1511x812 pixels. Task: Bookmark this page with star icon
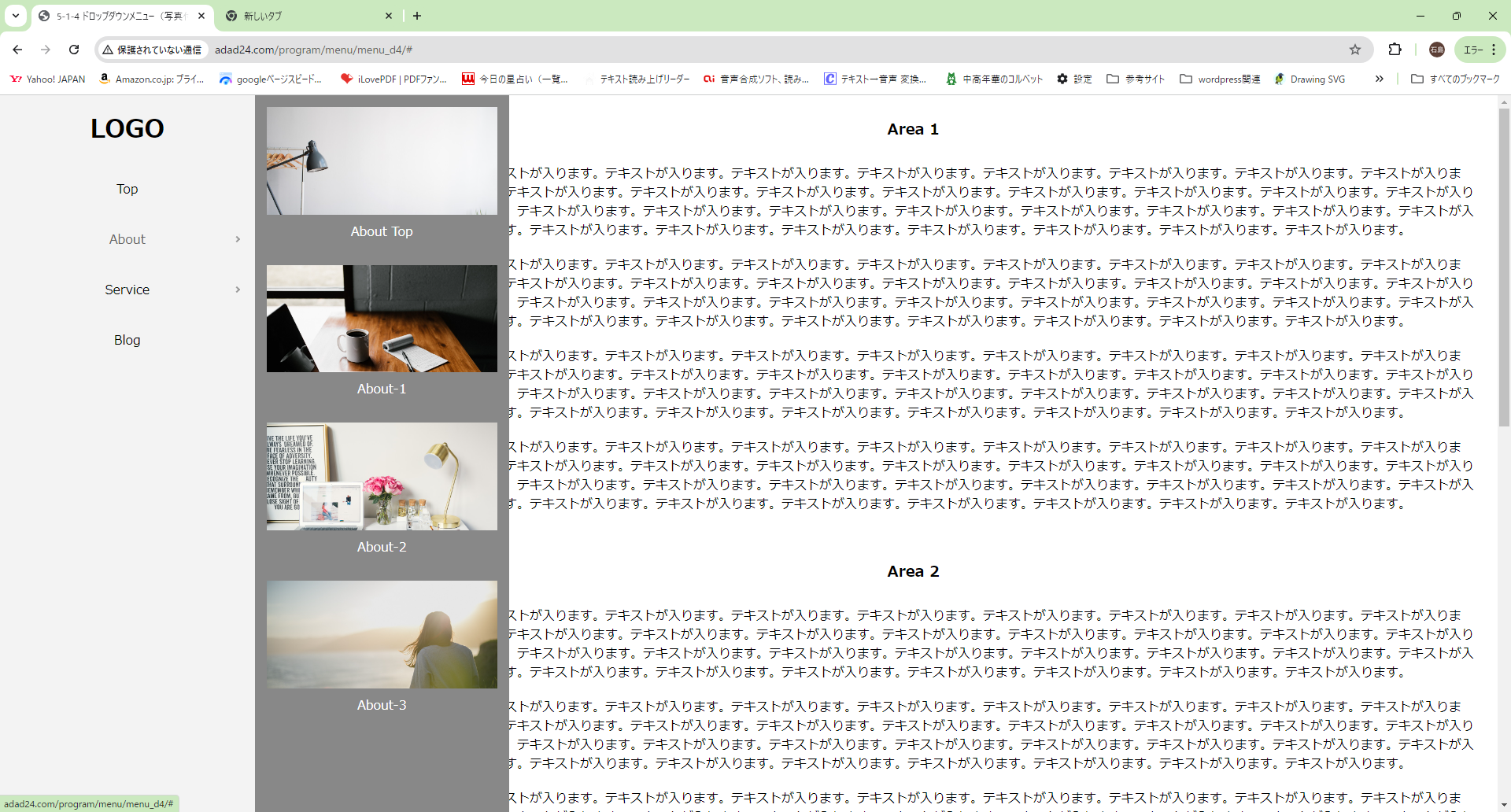[1355, 50]
